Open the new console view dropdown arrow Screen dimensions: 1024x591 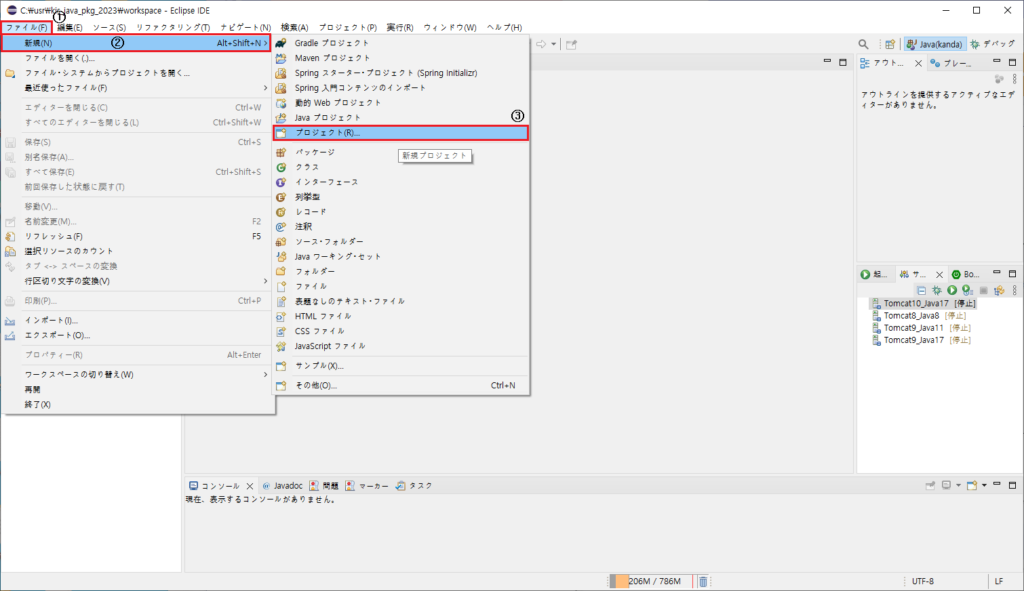coord(984,485)
